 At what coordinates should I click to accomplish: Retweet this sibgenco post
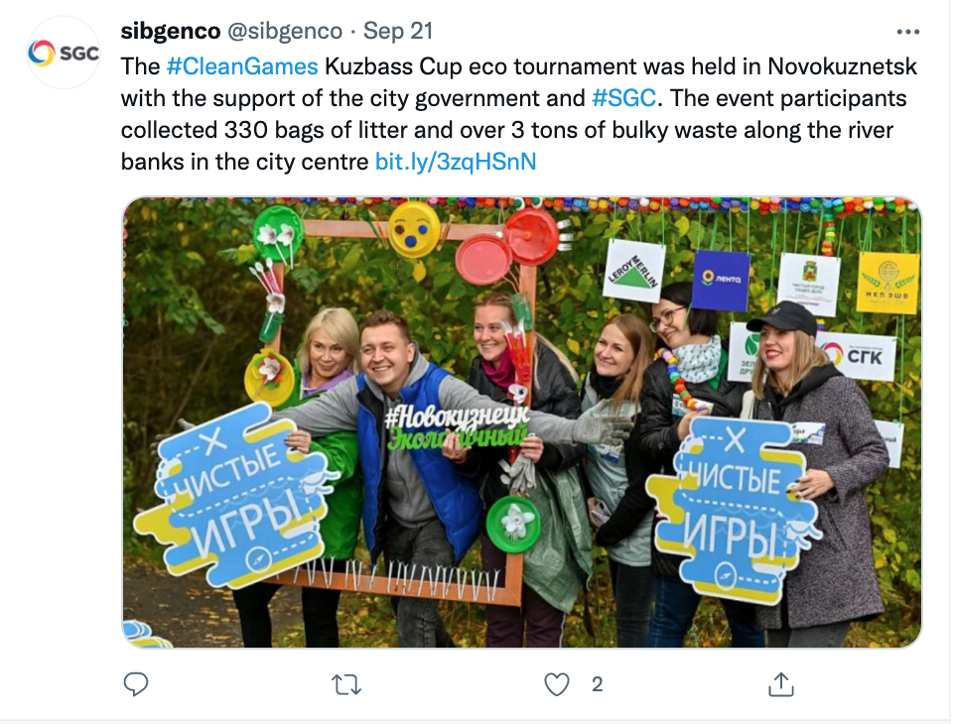click(346, 685)
